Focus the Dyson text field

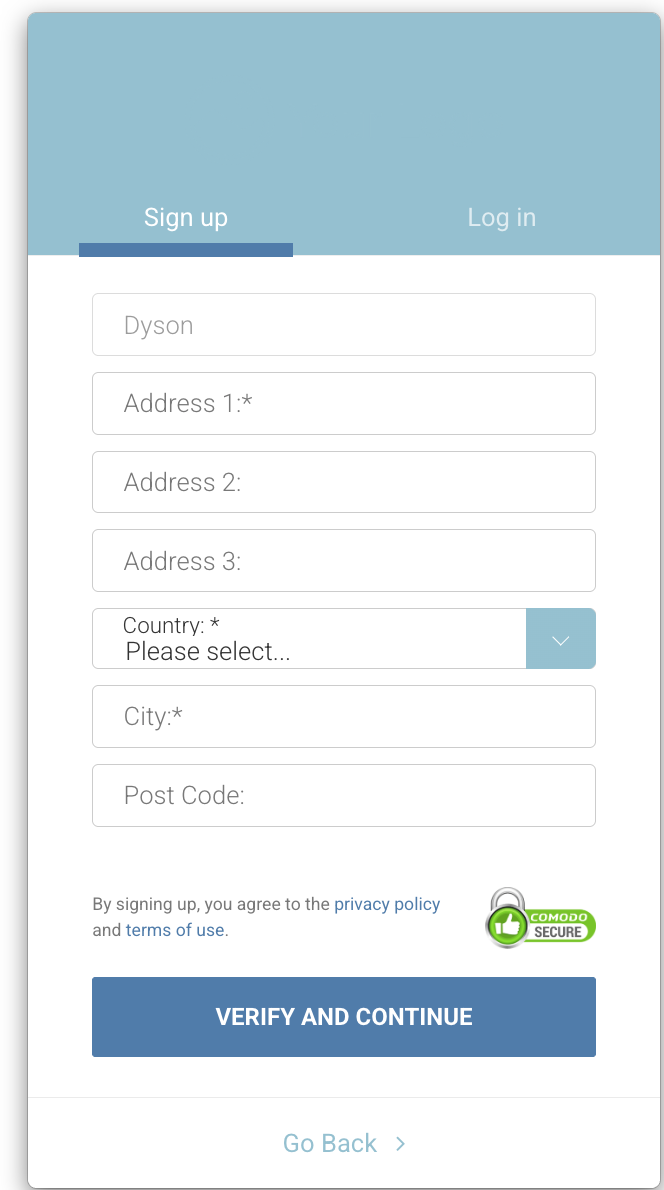[x=343, y=325]
